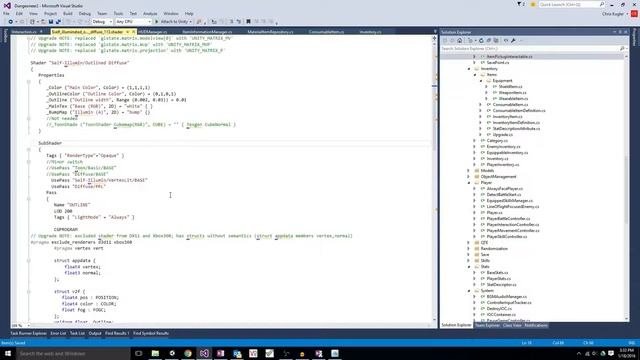
Task: Open the Find Symbol Results tab
Action: point(151,333)
